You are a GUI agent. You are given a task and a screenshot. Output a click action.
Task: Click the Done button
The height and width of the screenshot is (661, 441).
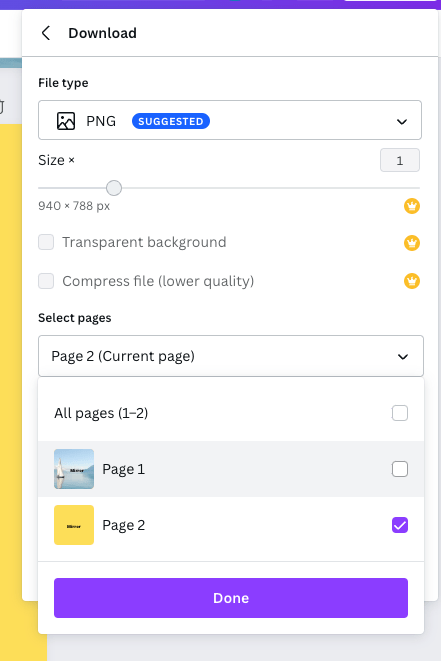click(231, 598)
